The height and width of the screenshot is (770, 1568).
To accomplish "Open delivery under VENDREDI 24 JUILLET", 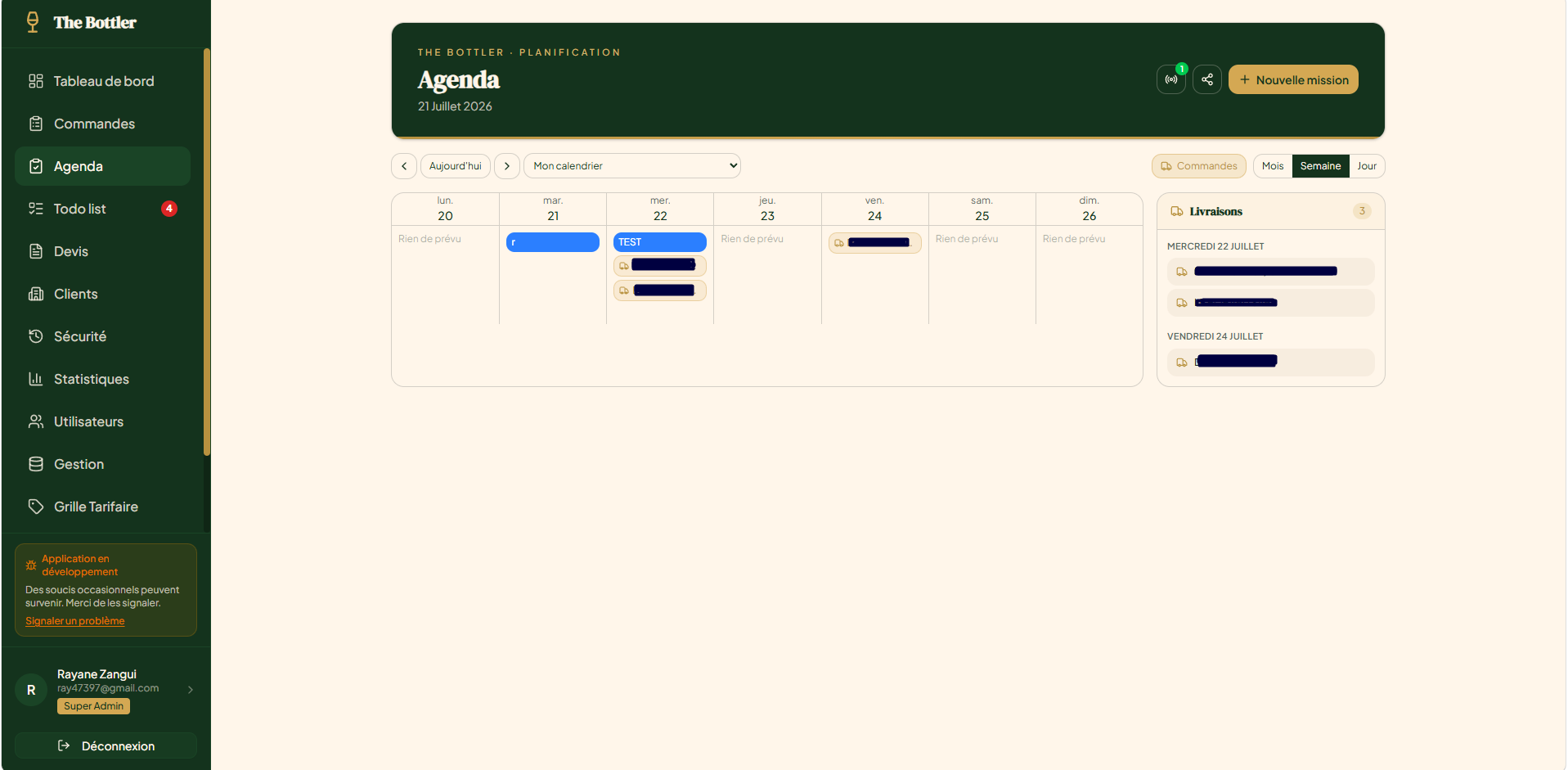I will (x=1271, y=362).
